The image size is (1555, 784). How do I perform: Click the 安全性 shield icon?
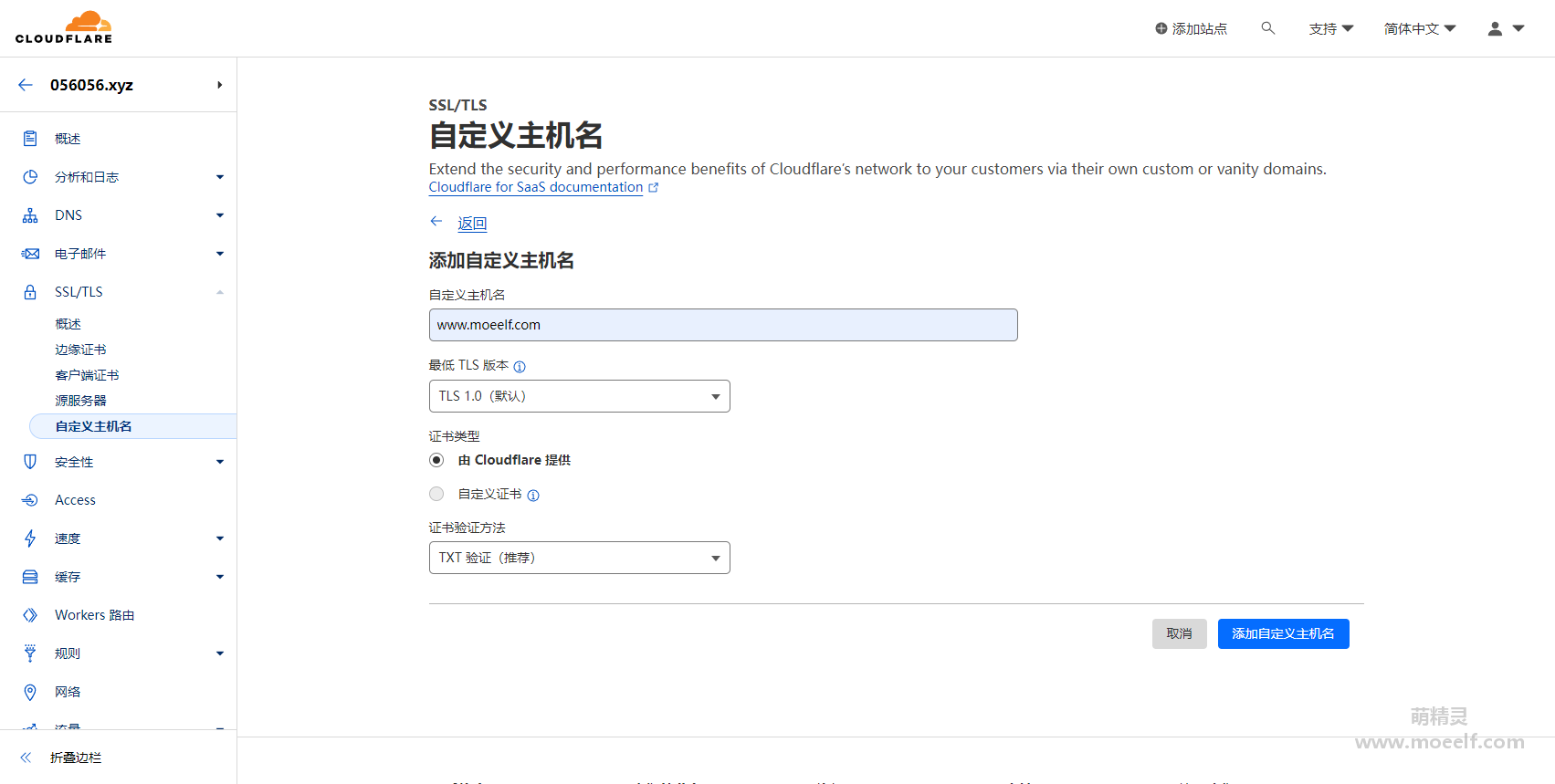[30, 462]
